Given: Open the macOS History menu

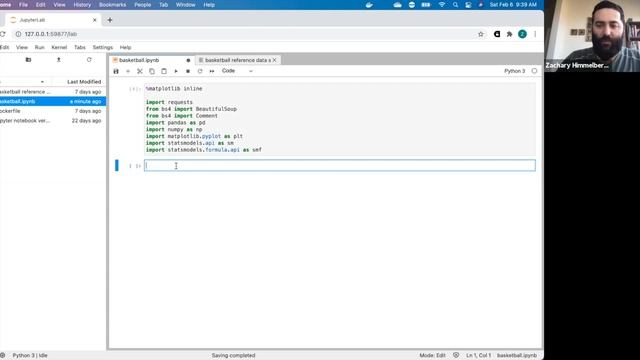Looking at the screenshot, I should click(82, 5).
